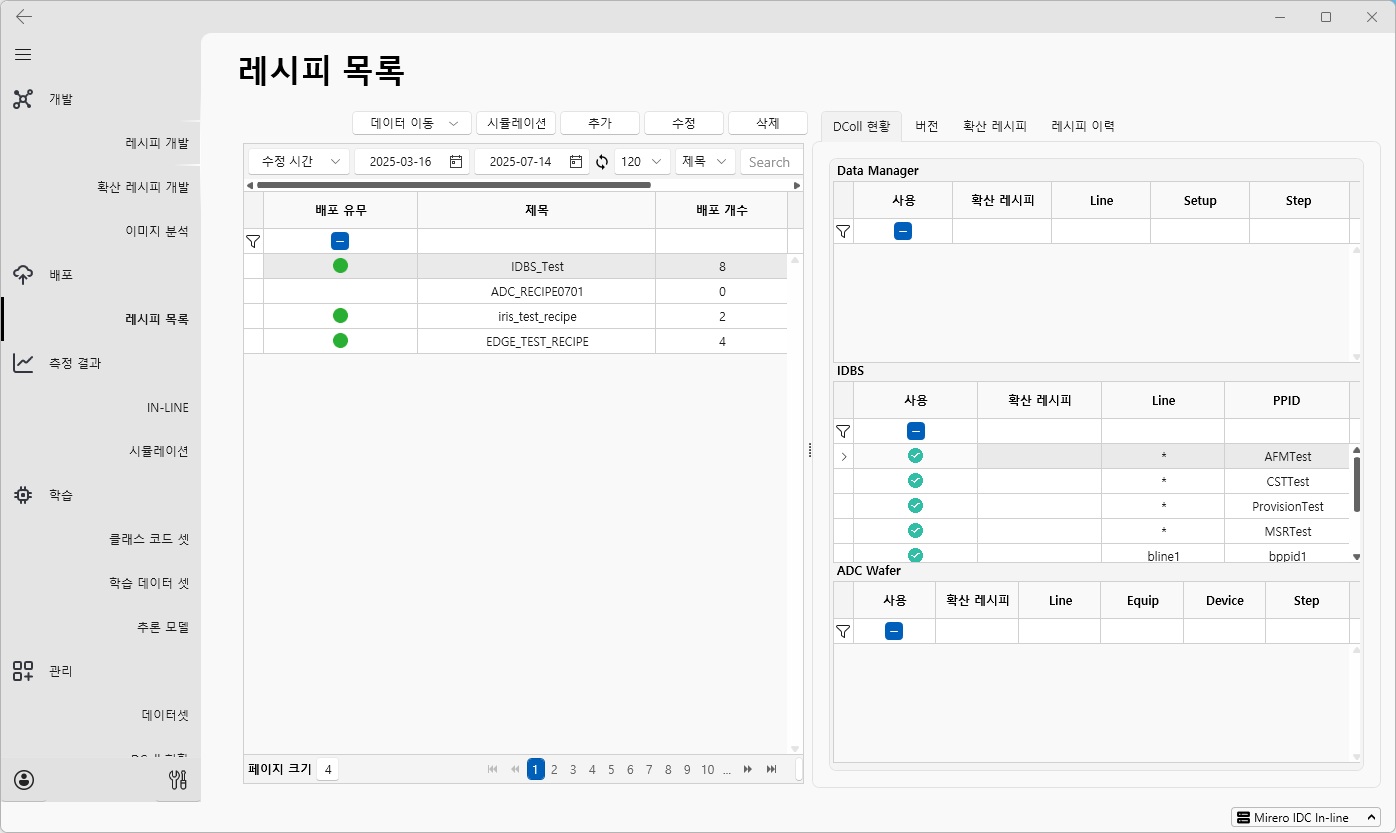The height and width of the screenshot is (833, 1396).
Task: Click the user profile icon at bottom left
Action: click(x=23, y=779)
